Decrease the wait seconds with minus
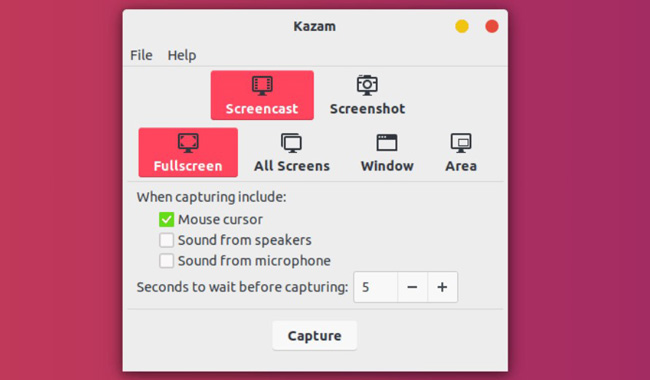650x380 pixels. point(412,287)
